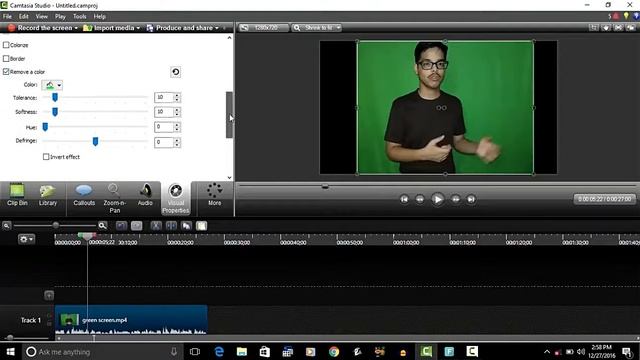Click the blue help icon in menu bar
Viewport: 640px width, 360px height.
[x=637, y=16]
